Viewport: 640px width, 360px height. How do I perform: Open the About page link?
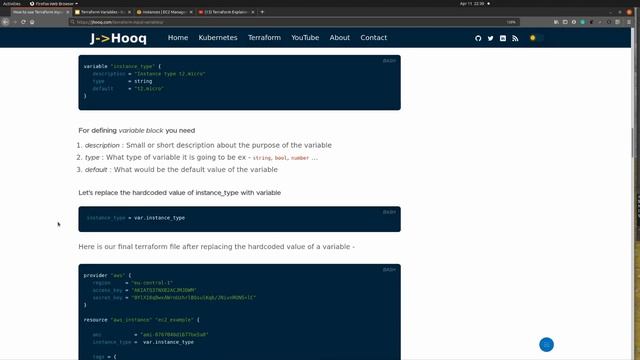point(340,38)
